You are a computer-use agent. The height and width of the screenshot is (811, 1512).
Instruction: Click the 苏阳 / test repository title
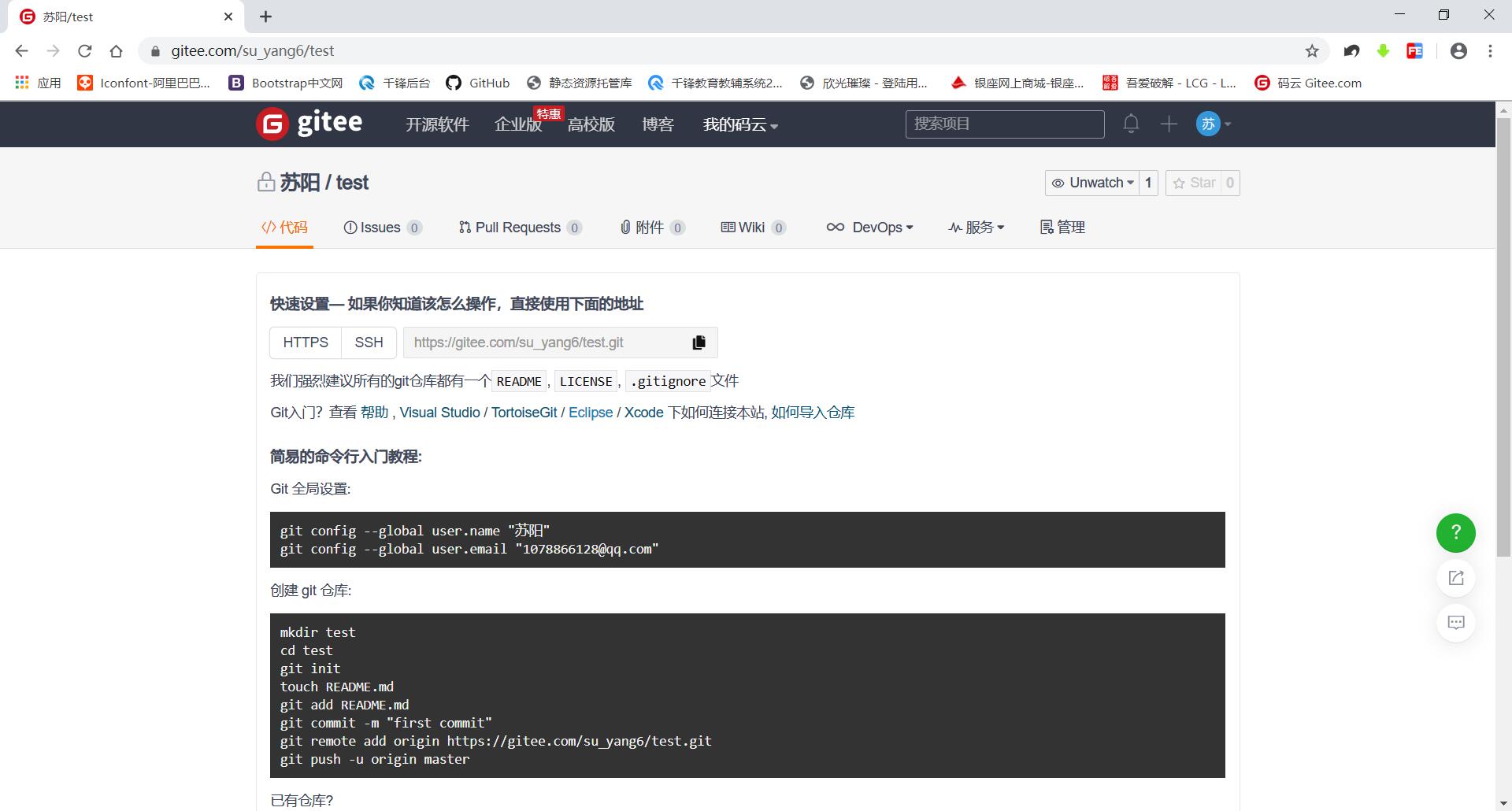pos(324,183)
